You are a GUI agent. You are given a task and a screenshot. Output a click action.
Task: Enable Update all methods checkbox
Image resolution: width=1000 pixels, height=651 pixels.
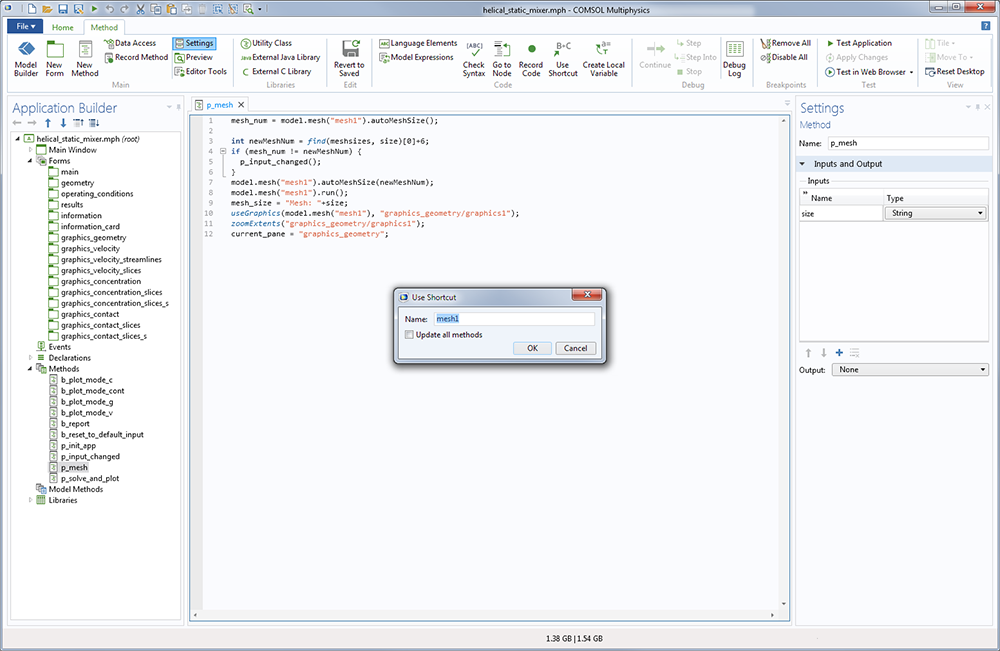pos(410,334)
